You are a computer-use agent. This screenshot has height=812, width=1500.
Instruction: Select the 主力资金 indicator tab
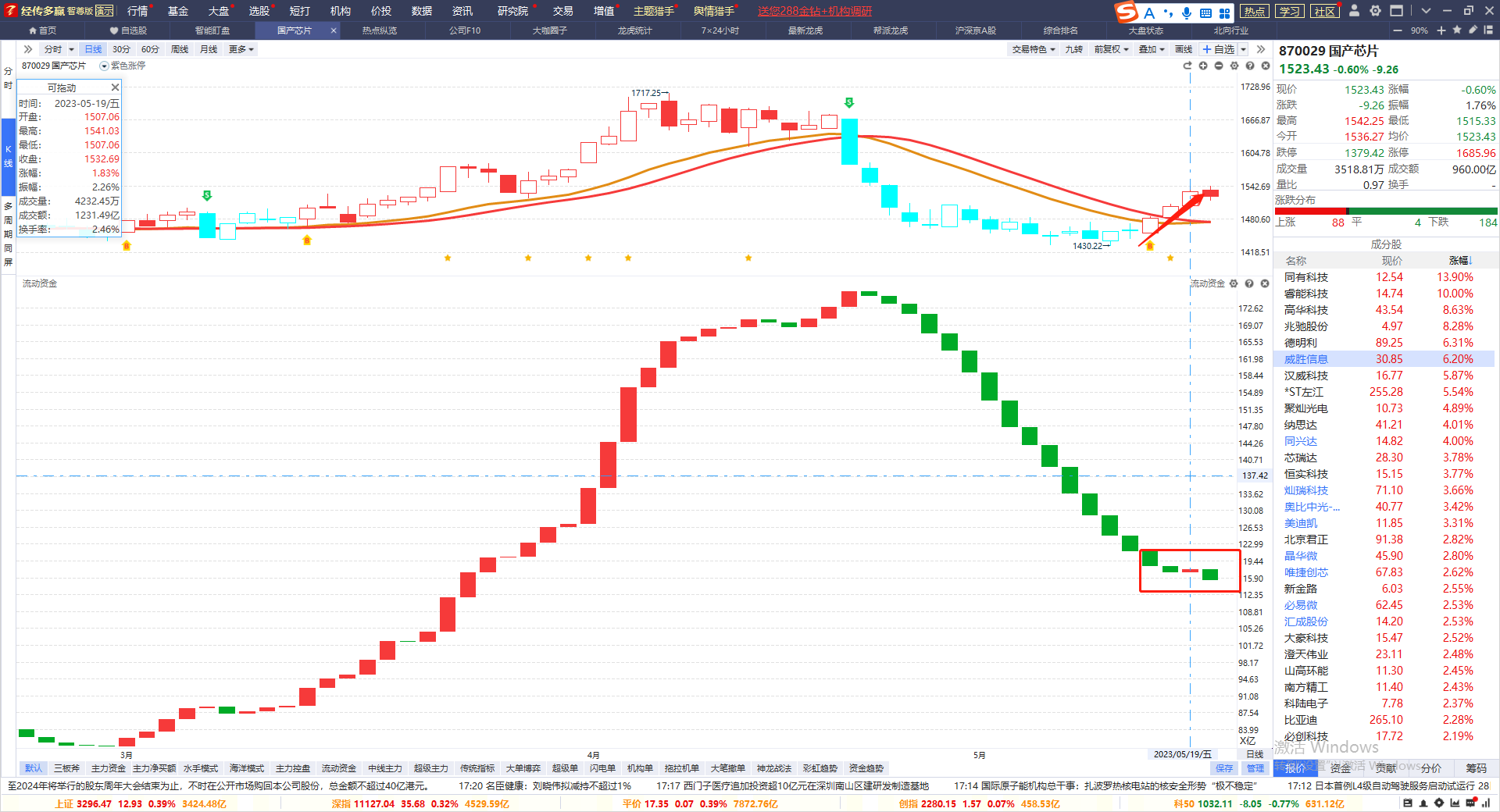click(109, 768)
